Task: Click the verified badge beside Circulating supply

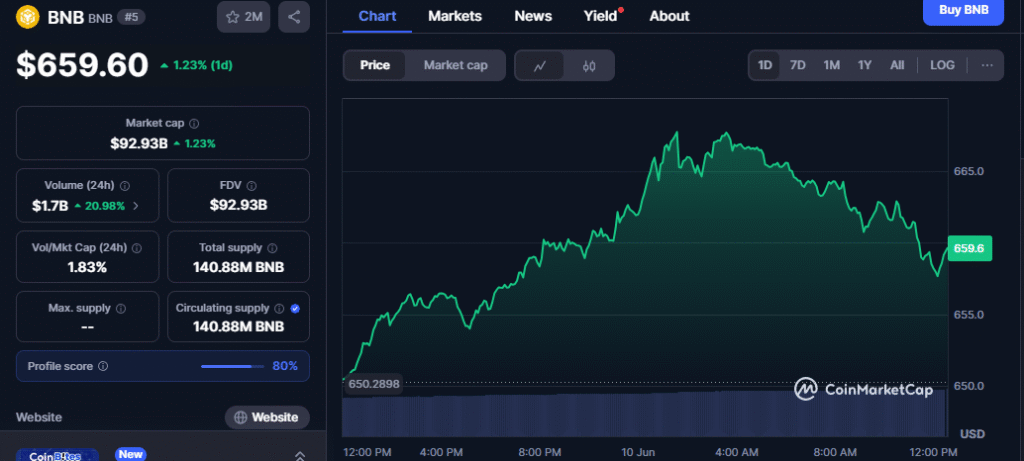Action: click(295, 308)
